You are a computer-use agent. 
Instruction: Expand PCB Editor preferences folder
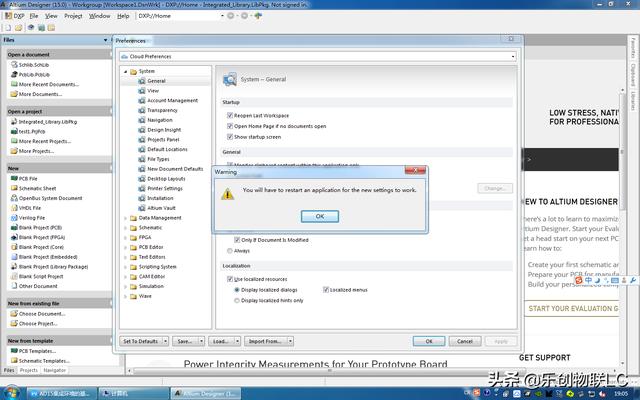126,247
